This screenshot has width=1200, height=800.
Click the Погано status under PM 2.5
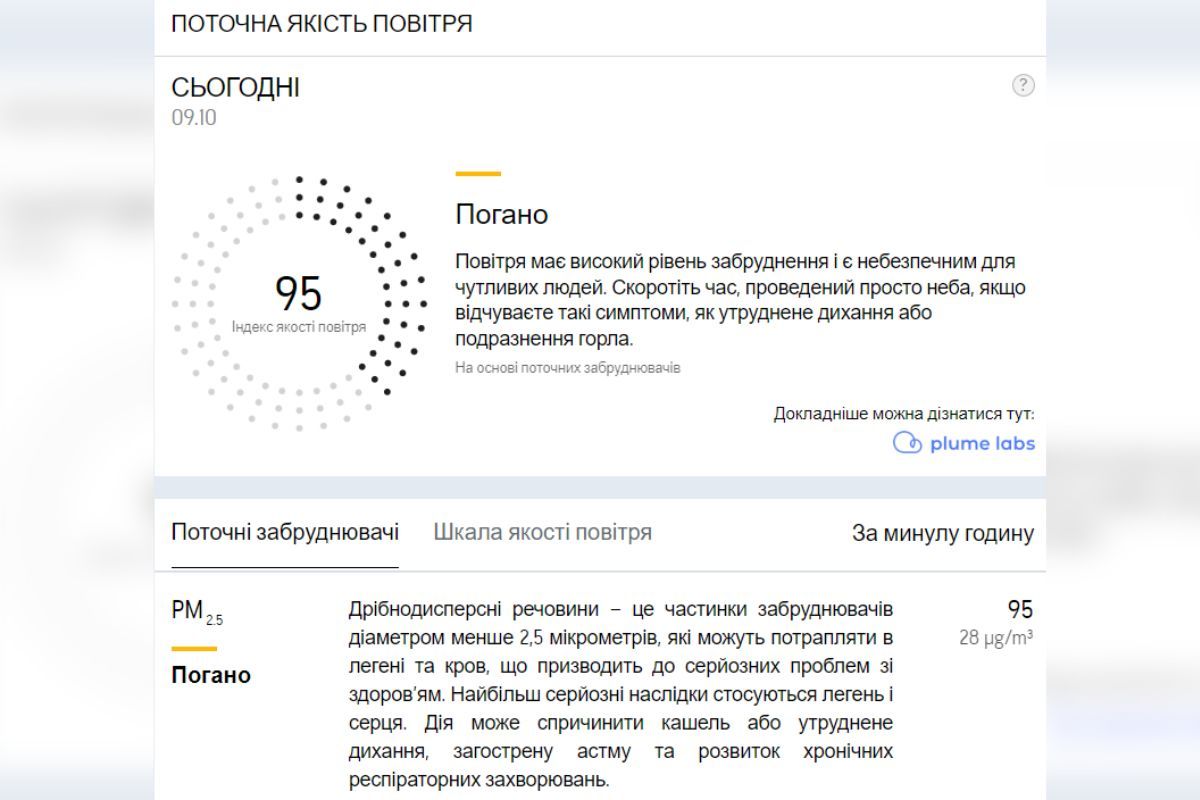pos(210,674)
